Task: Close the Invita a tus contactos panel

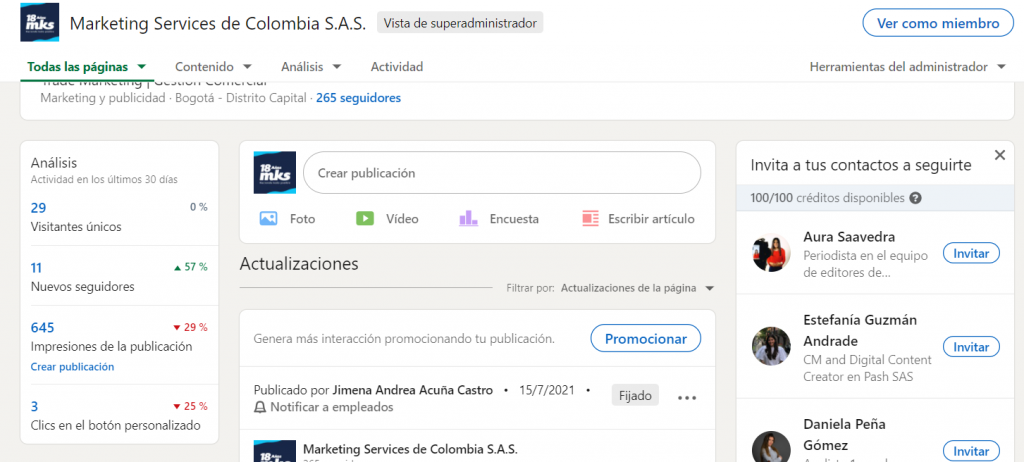Action: coord(999,155)
